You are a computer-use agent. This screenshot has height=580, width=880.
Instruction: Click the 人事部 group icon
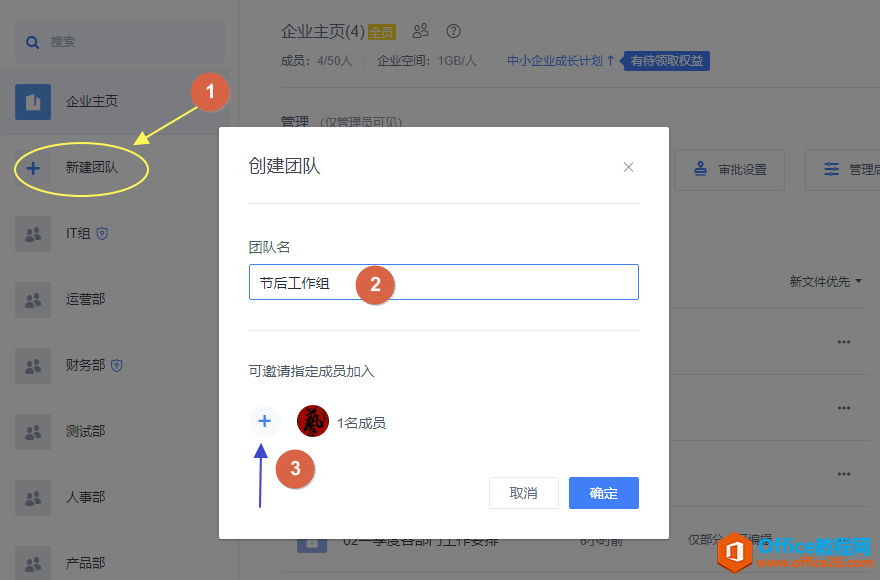[33, 497]
